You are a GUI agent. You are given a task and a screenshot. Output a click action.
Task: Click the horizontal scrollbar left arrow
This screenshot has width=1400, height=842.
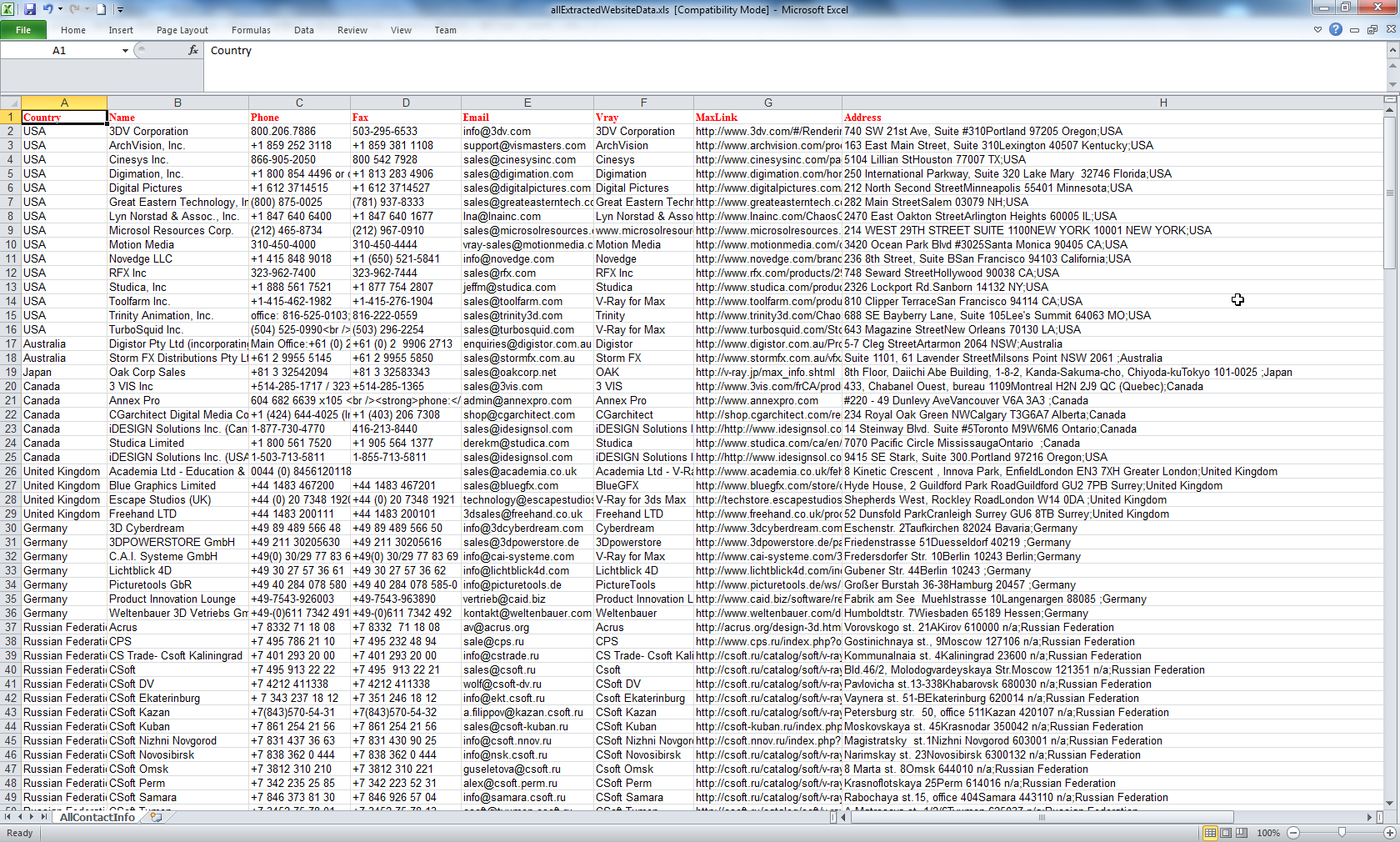(x=844, y=817)
